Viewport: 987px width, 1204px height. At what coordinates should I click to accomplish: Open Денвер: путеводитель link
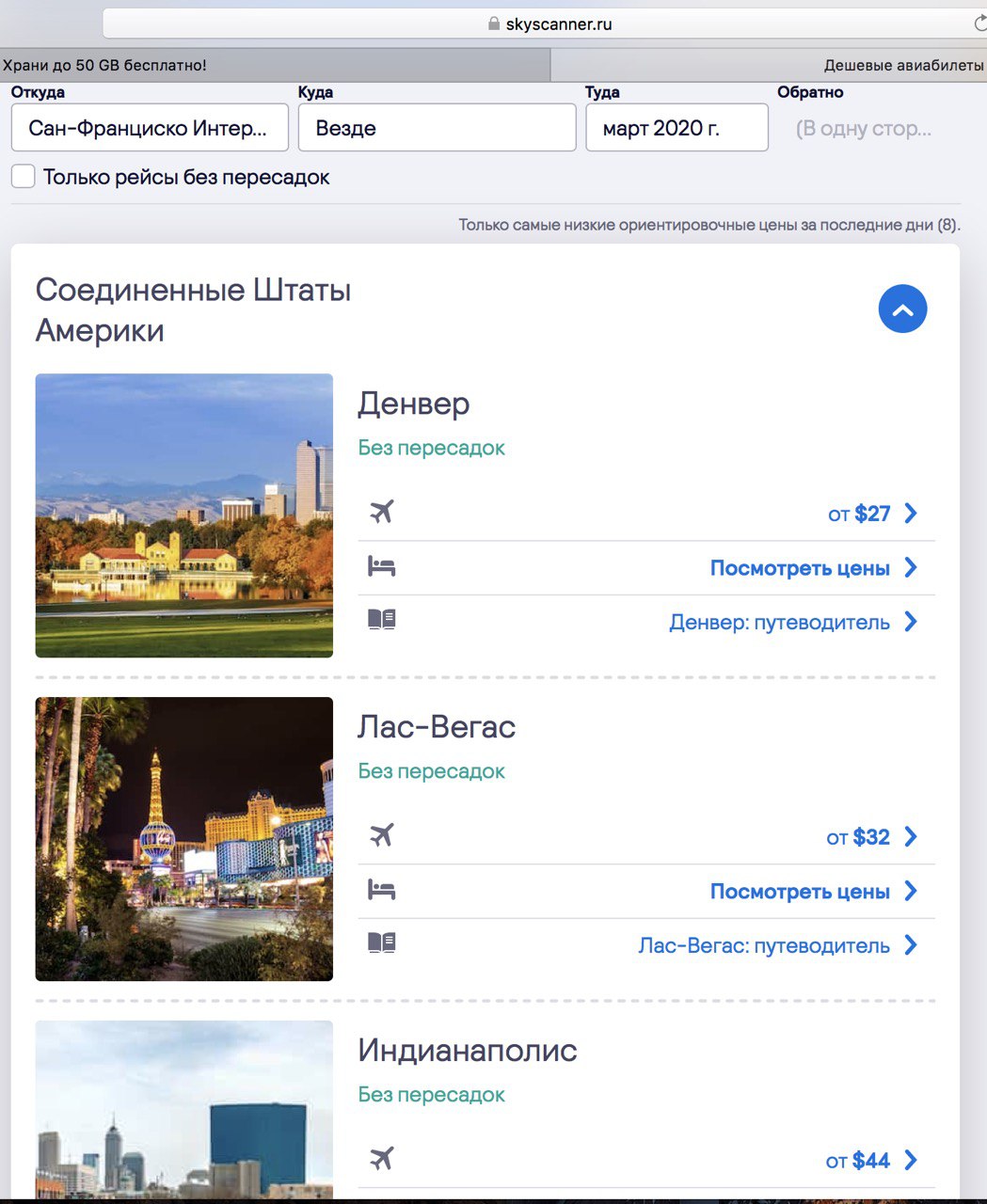779,623
